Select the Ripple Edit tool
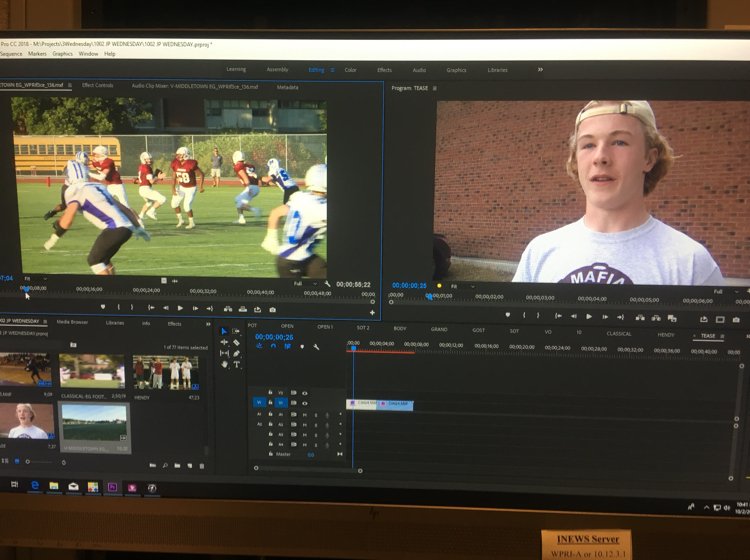The width and height of the screenshot is (750, 560). tap(224, 342)
